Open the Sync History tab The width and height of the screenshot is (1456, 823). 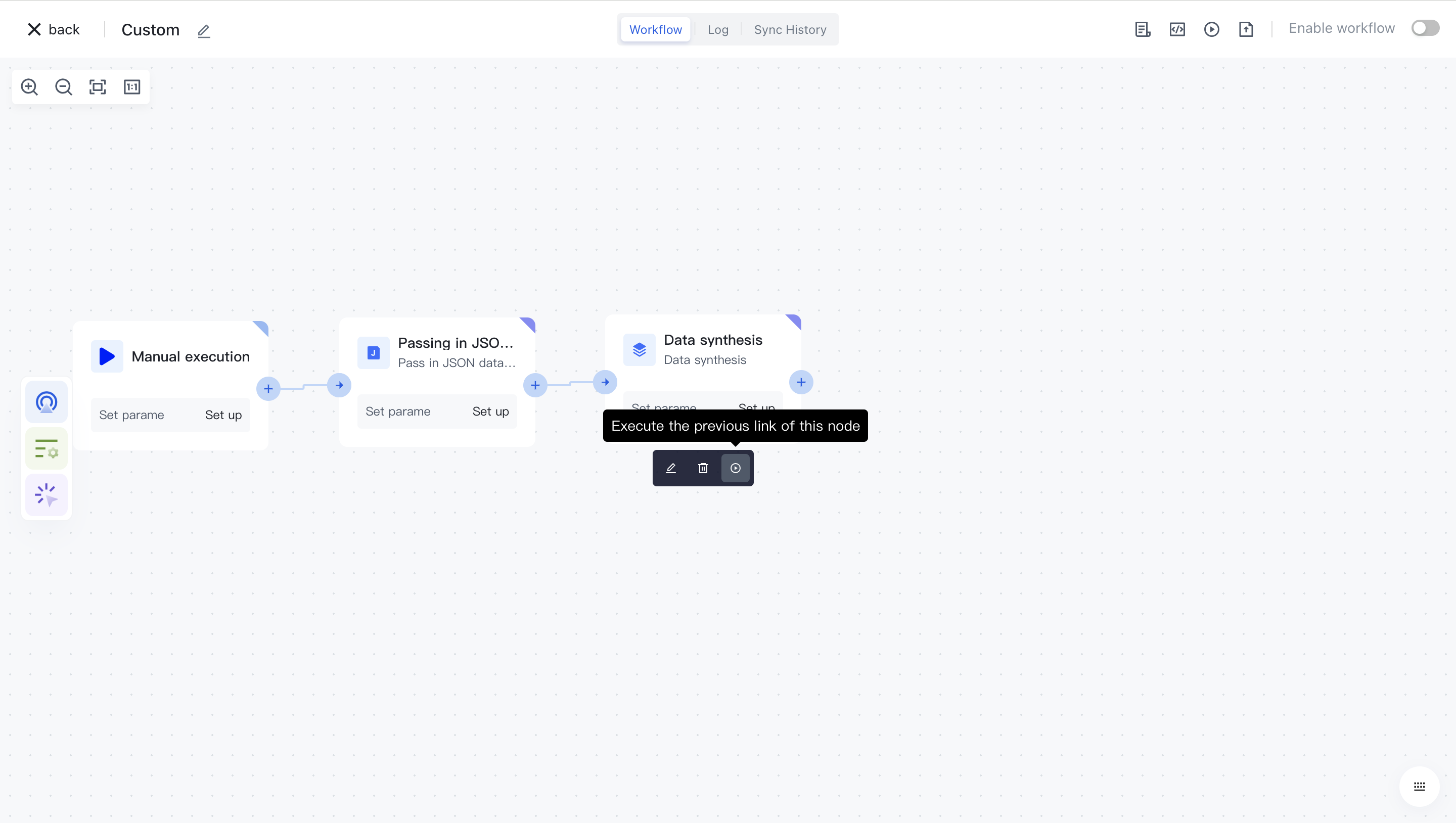[x=790, y=29]
